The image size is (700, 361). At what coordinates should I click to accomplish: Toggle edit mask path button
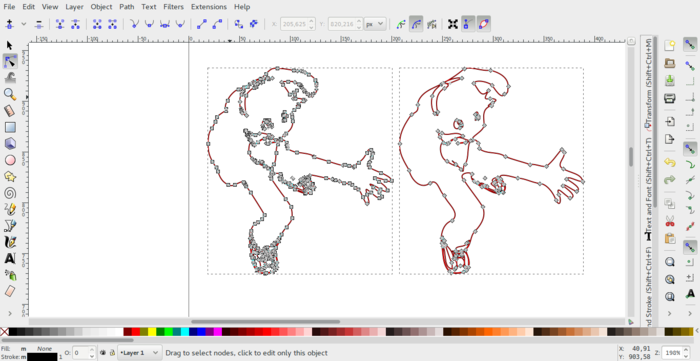[x=416, y=24]
